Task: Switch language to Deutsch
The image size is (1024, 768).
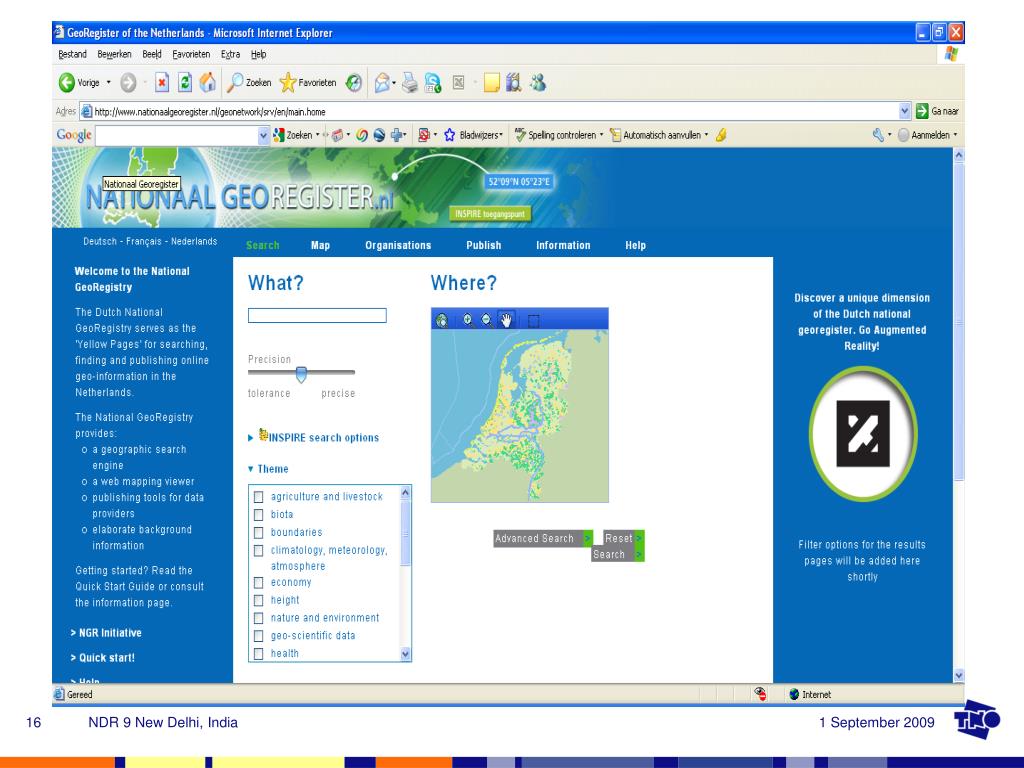Action: (x=100, y=241)
